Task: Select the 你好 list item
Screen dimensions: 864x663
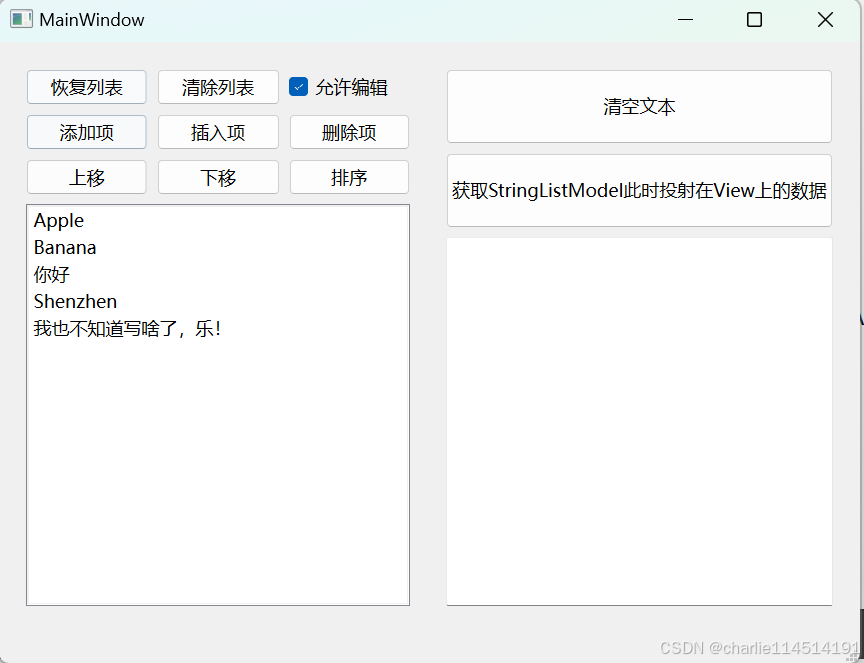Action: [x=218, y=274]
